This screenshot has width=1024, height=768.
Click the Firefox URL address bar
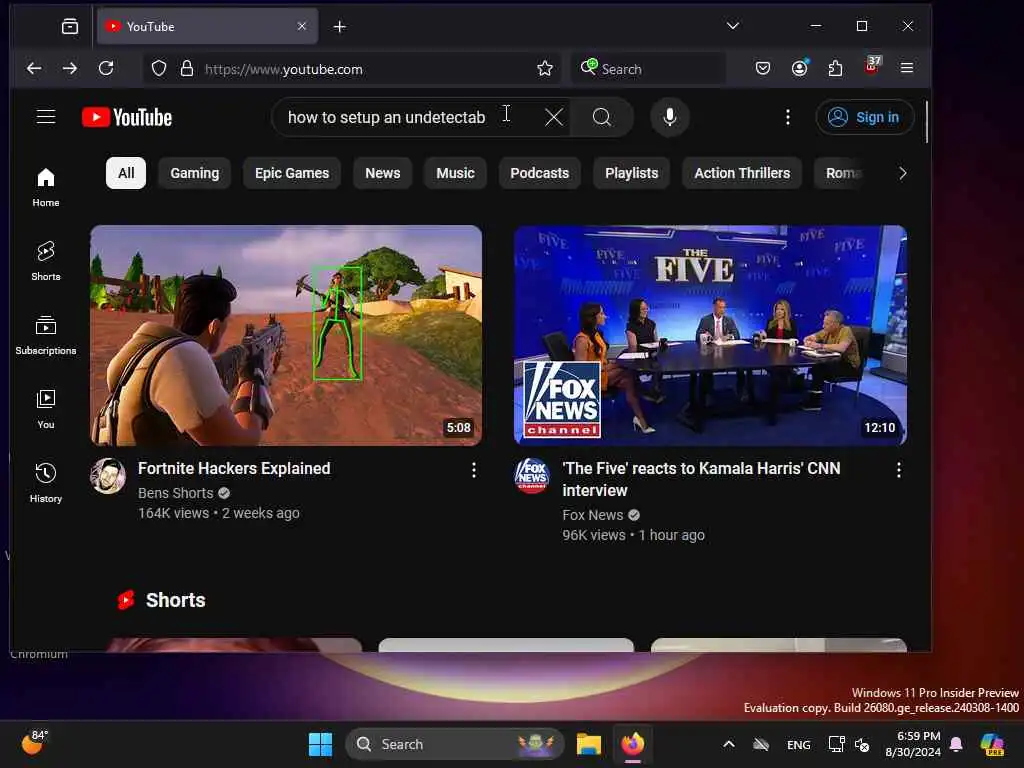tap(353, 69)
